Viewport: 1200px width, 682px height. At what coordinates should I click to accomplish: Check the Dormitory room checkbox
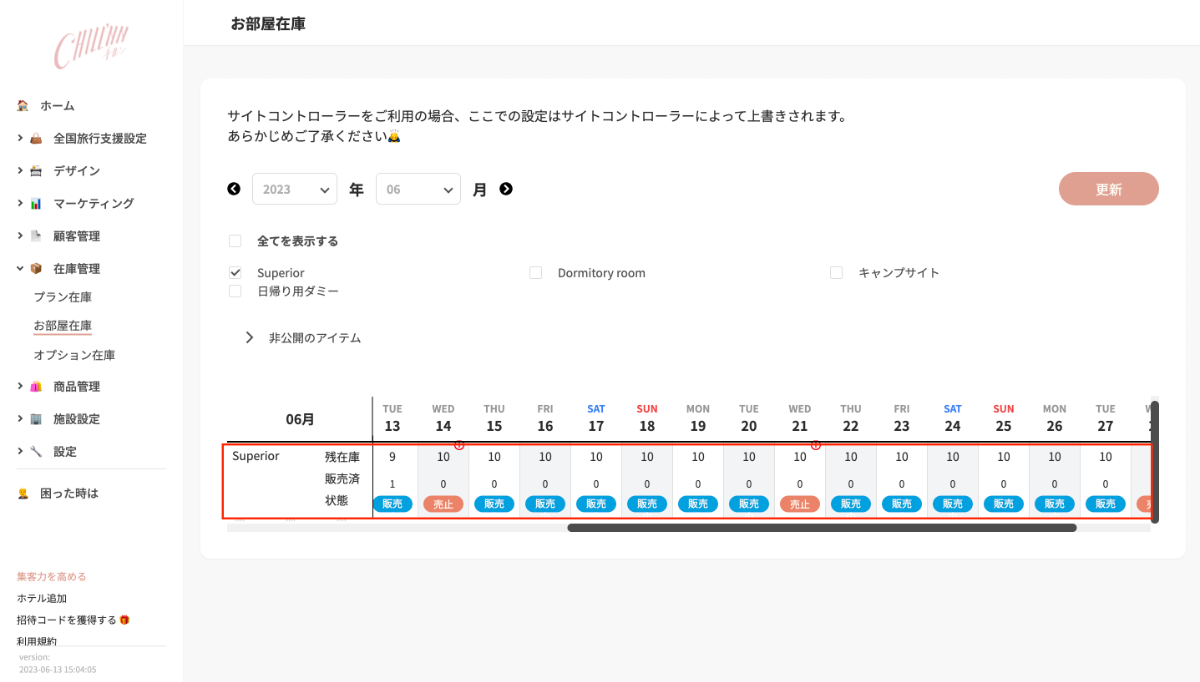[x=536, y=273]
